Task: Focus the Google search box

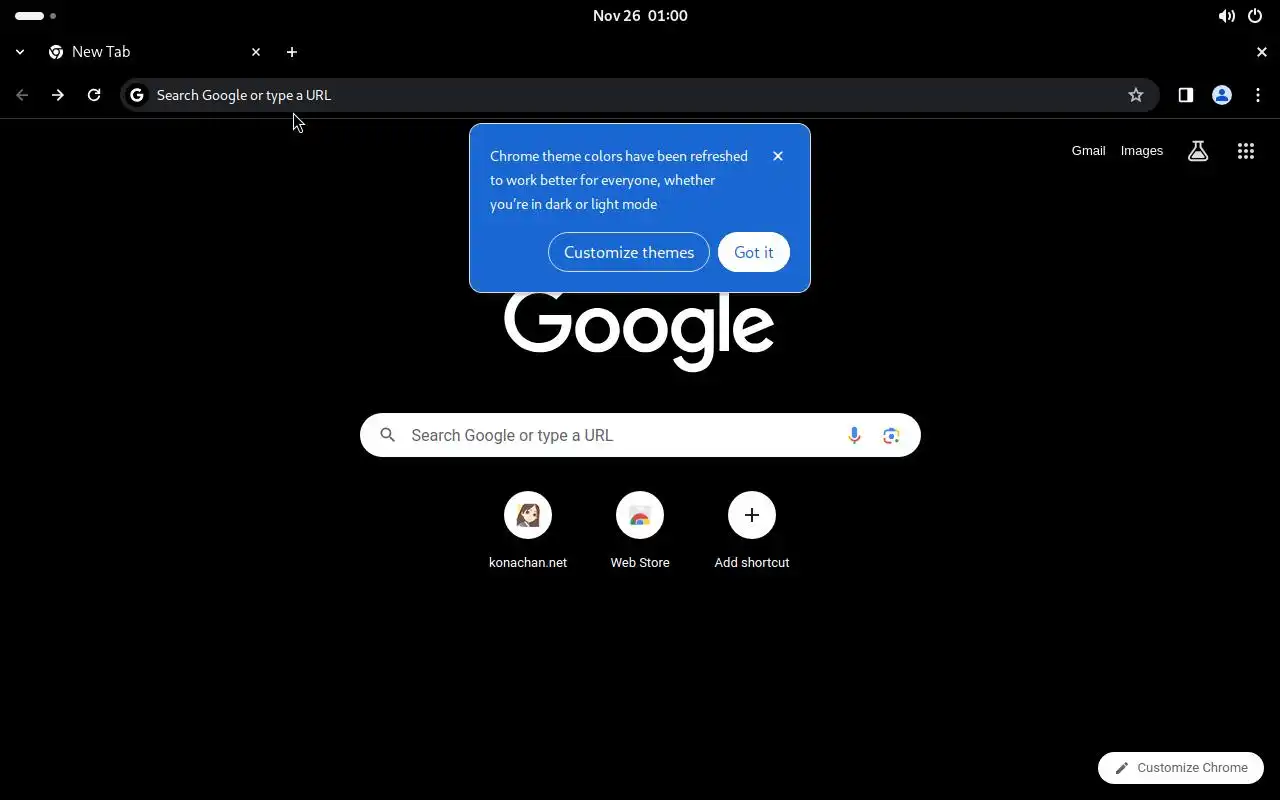Action: pos(640,435)
